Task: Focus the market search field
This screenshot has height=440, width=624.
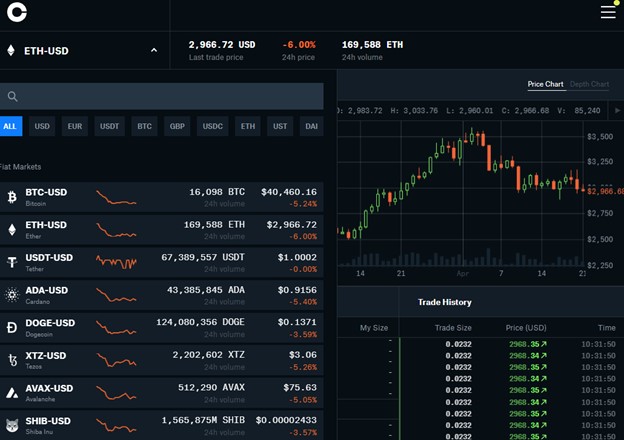Action: click(162, 96)
